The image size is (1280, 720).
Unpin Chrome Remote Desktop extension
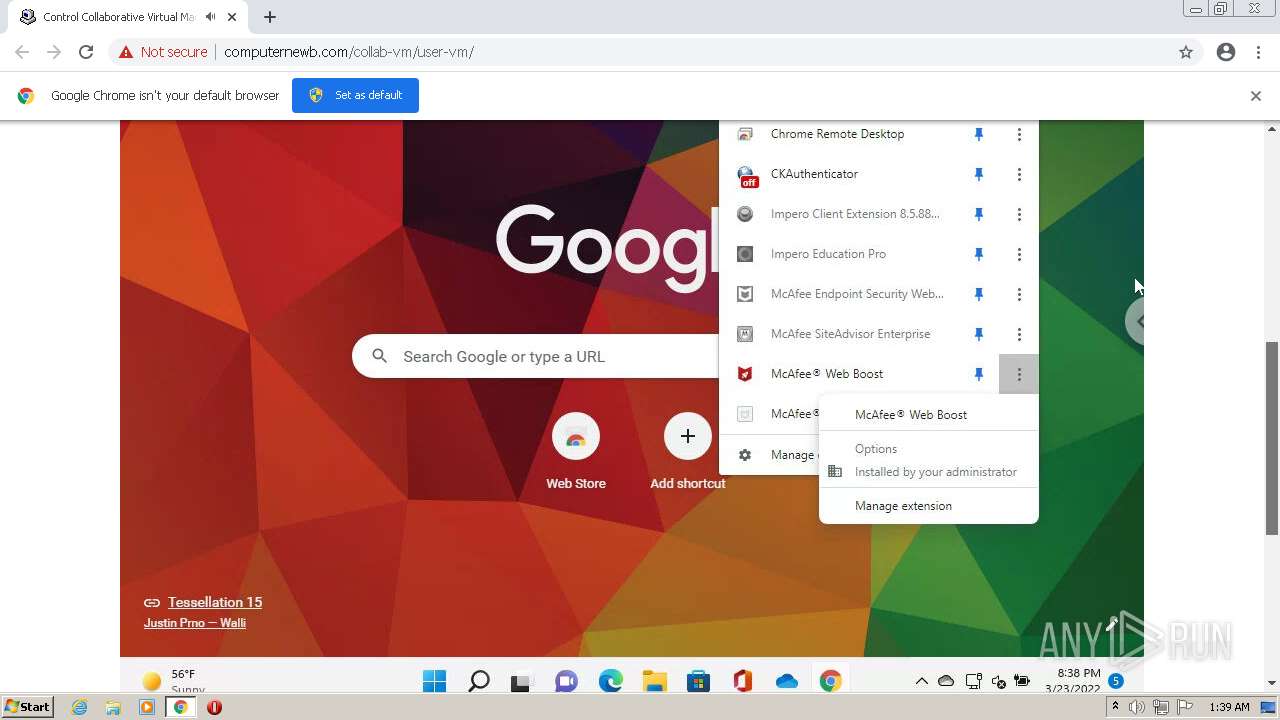tap(979, 134)
